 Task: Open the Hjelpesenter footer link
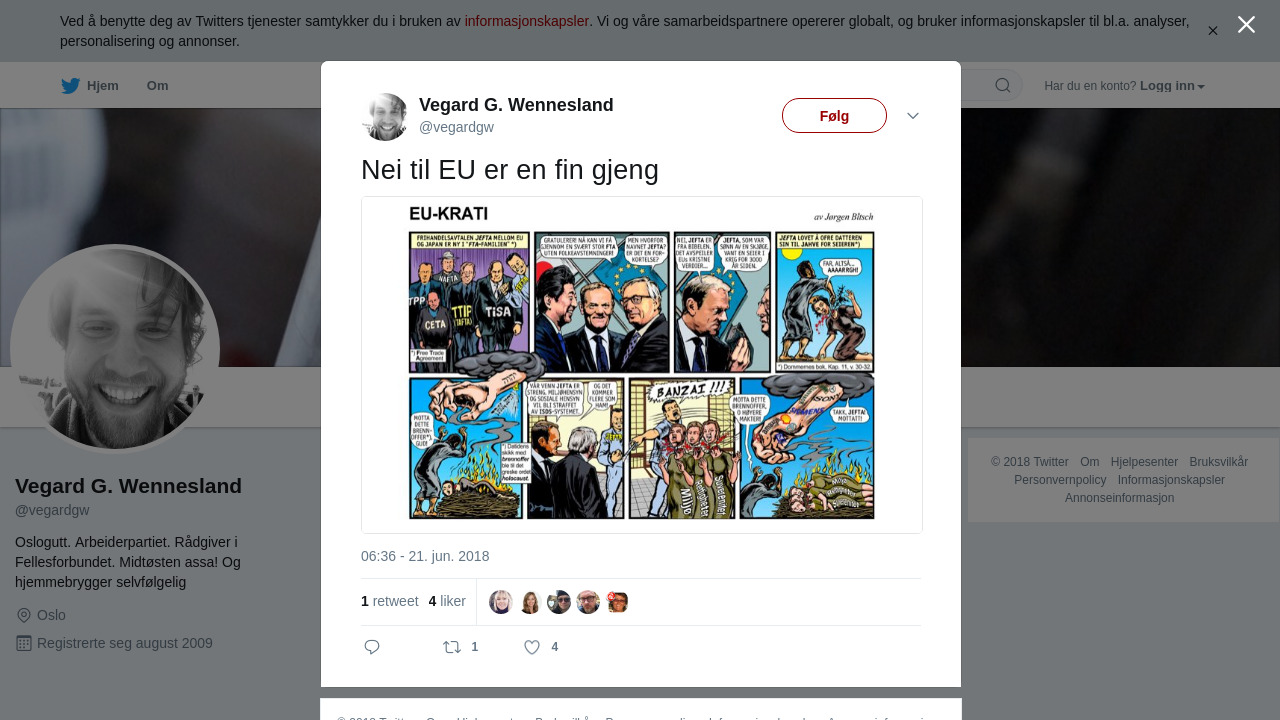click(x=1144, y=462)
